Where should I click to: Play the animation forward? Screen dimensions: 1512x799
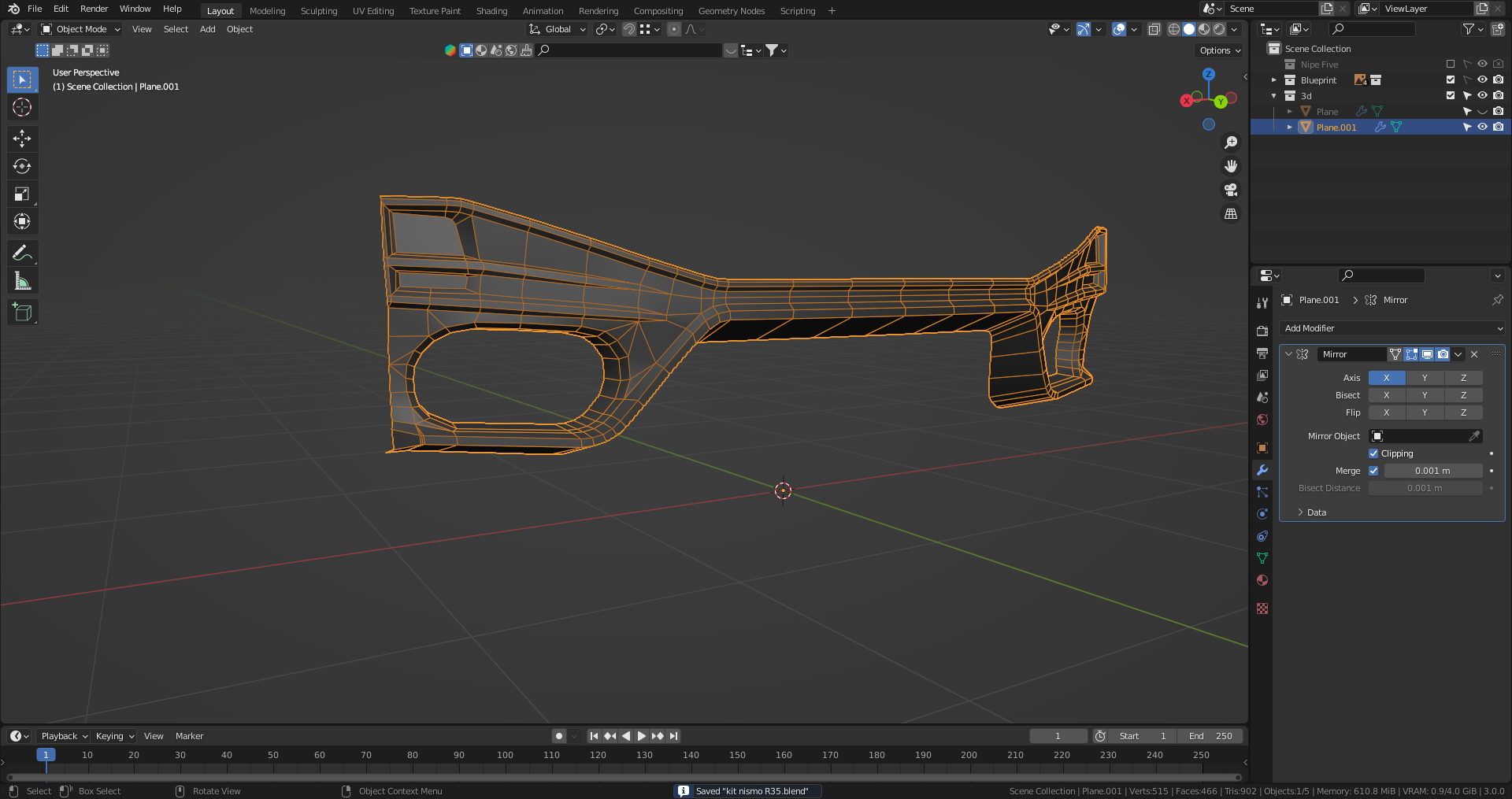click(642, 736)
